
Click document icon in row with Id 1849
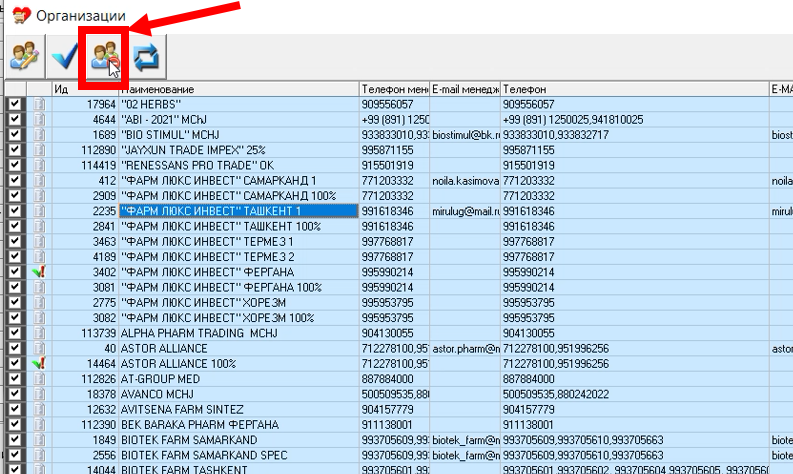[39, 440]
